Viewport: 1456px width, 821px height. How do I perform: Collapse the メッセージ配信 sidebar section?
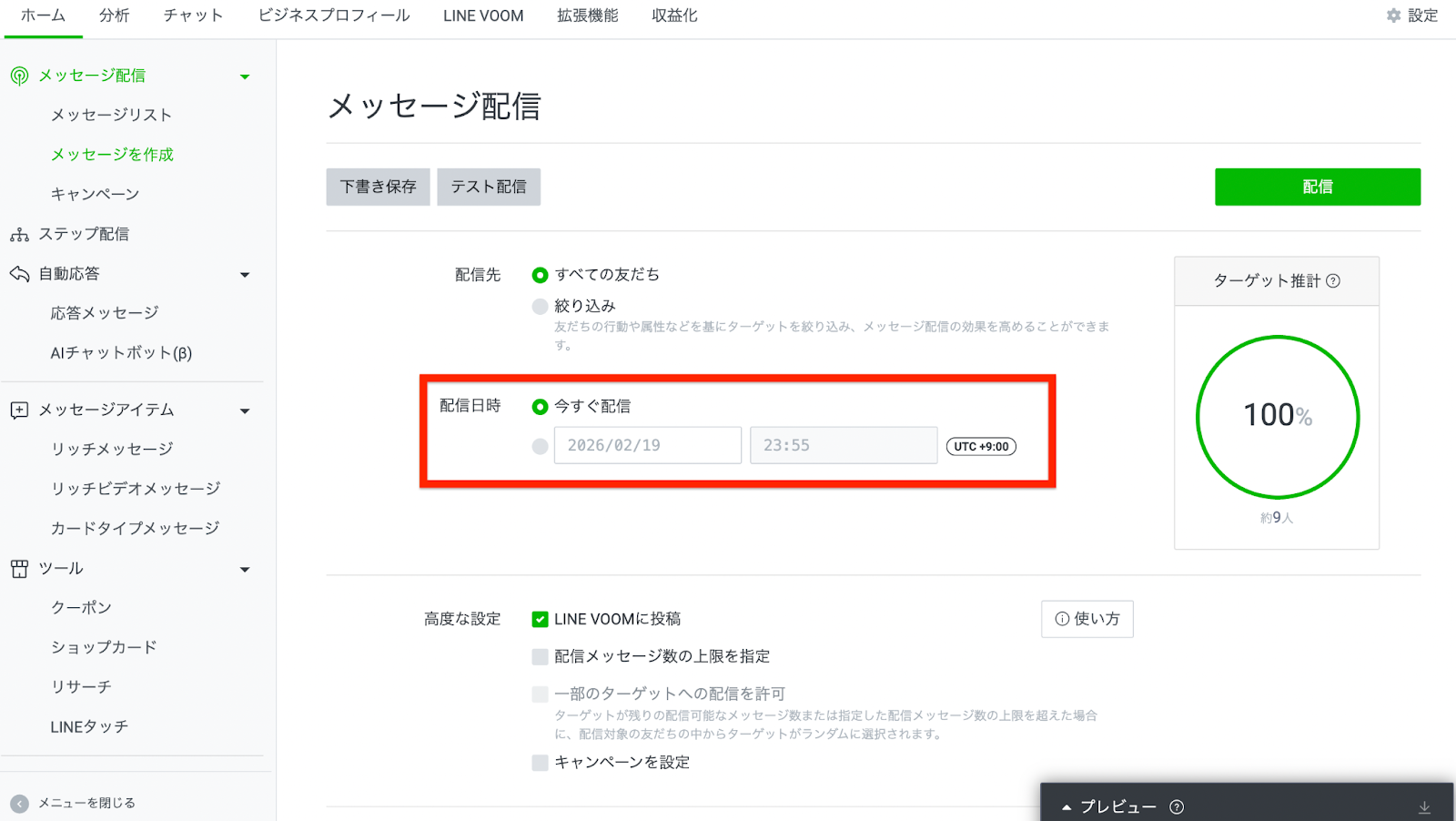pos(245,76)
